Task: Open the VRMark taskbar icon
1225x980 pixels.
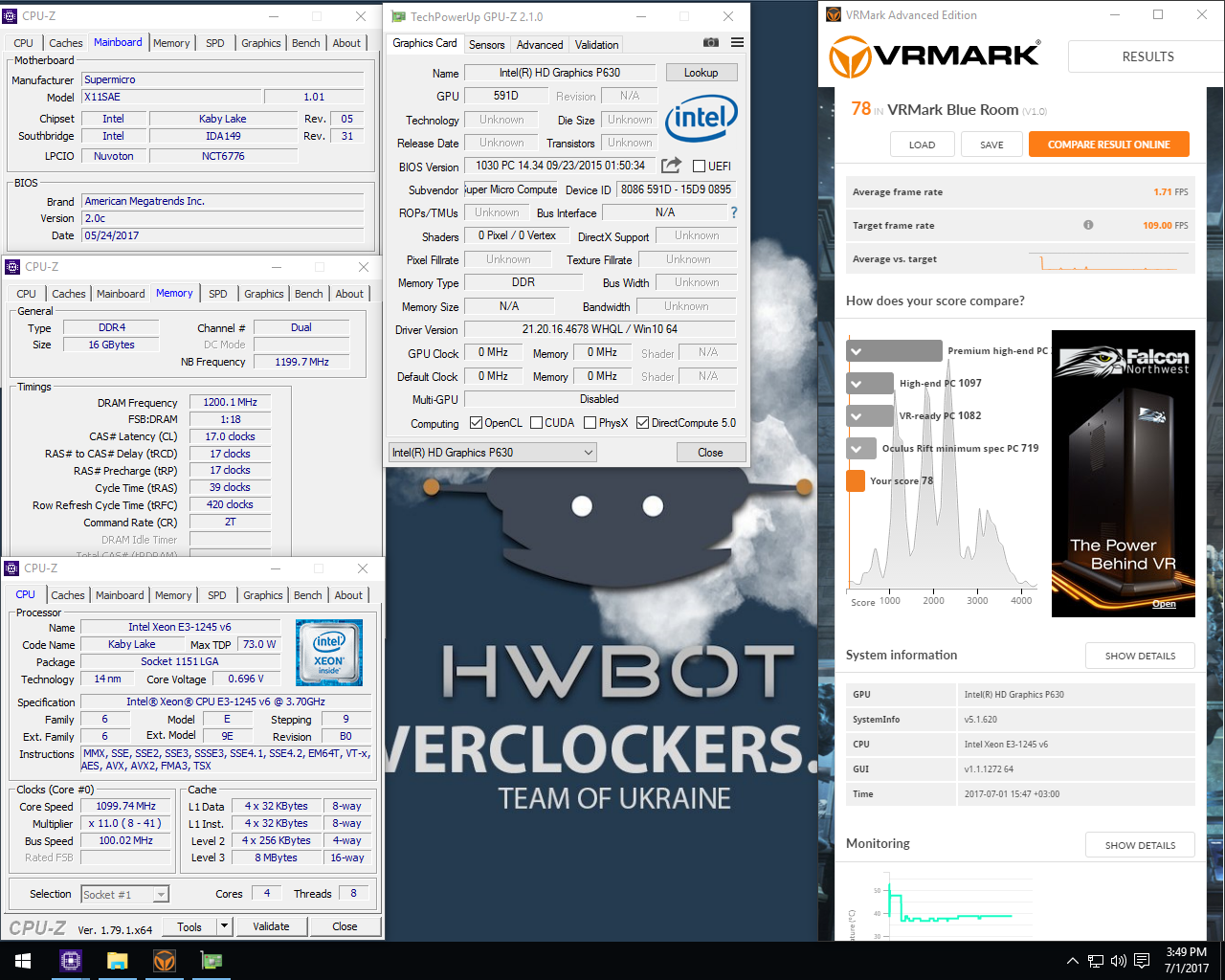Action: point(165,961)
